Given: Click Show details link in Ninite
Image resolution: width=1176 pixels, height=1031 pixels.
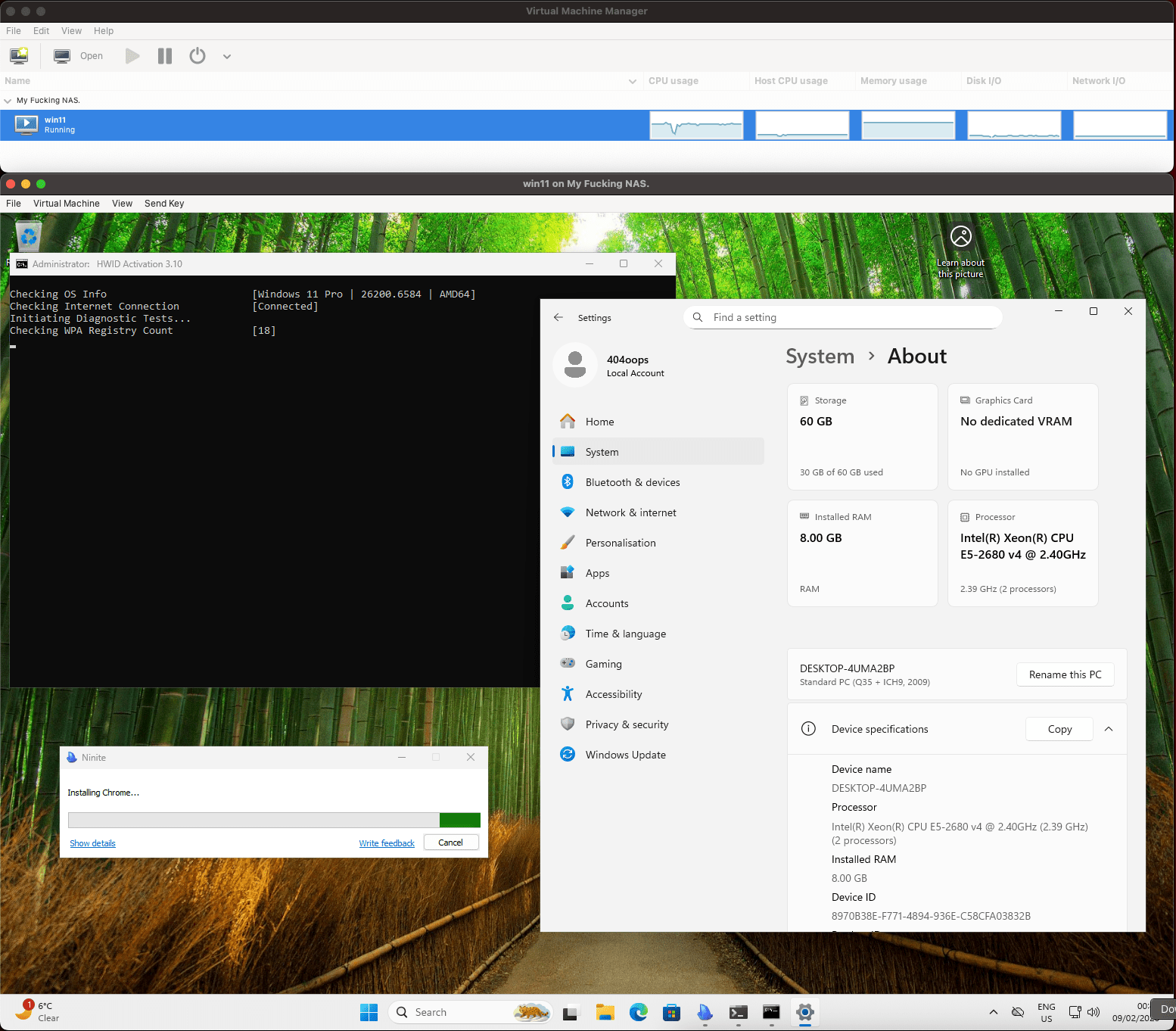Looking at the screenshot, I should click(92, 843).
